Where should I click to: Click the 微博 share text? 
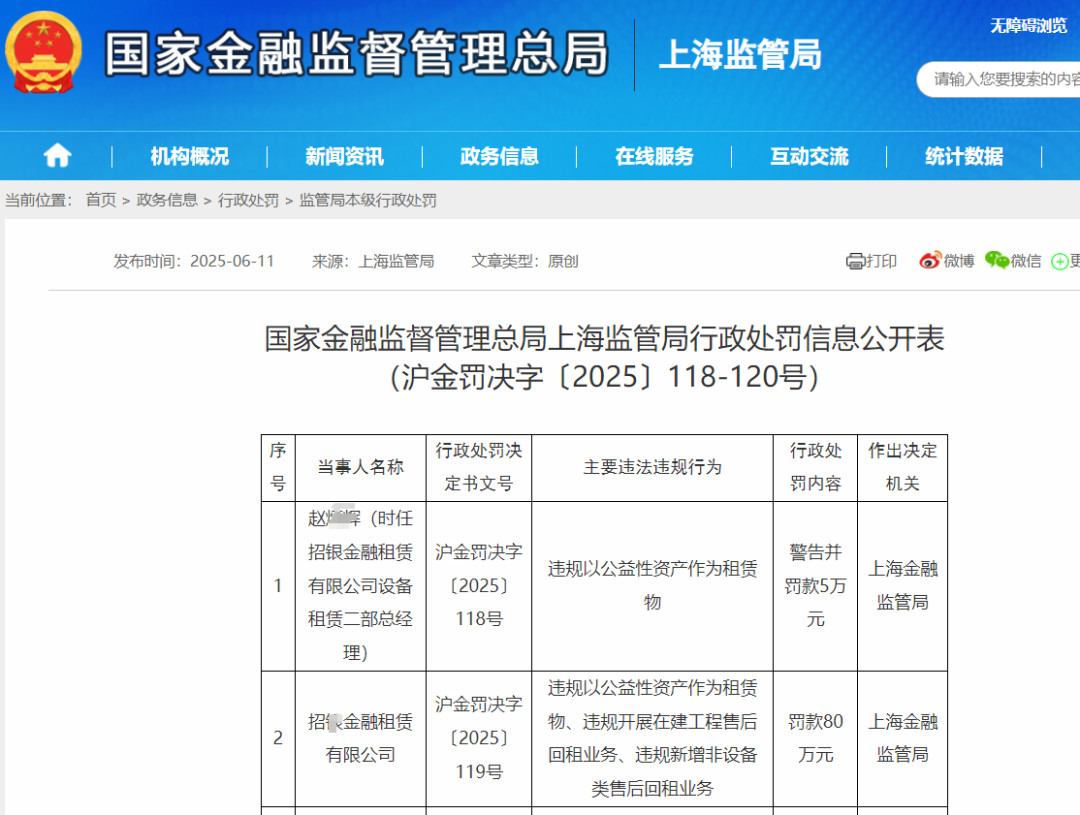959,261
